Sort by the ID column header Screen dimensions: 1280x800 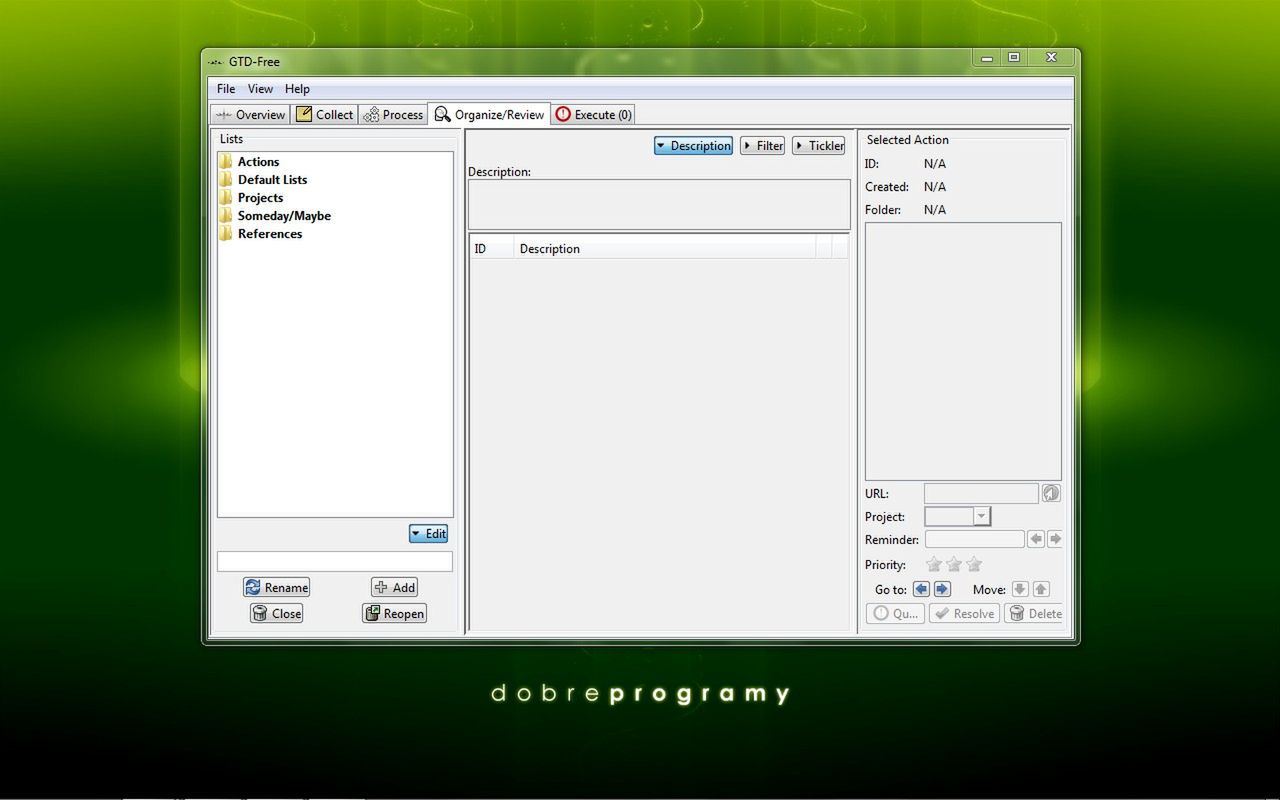(491, 249)
